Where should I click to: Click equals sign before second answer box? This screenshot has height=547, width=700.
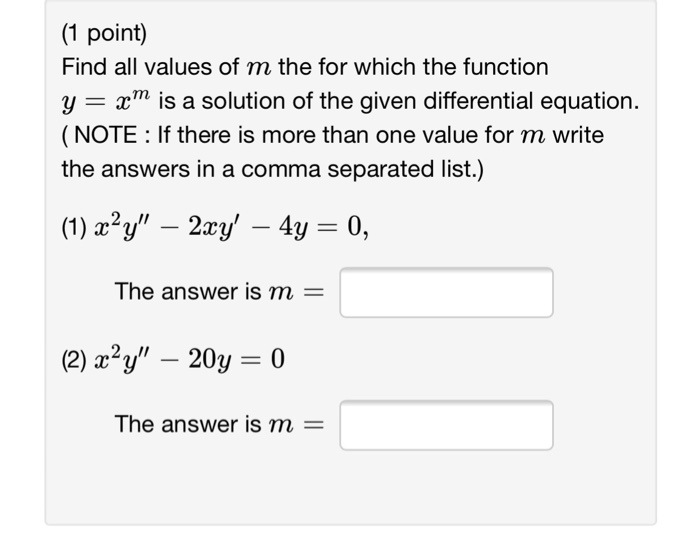(313, 425)
